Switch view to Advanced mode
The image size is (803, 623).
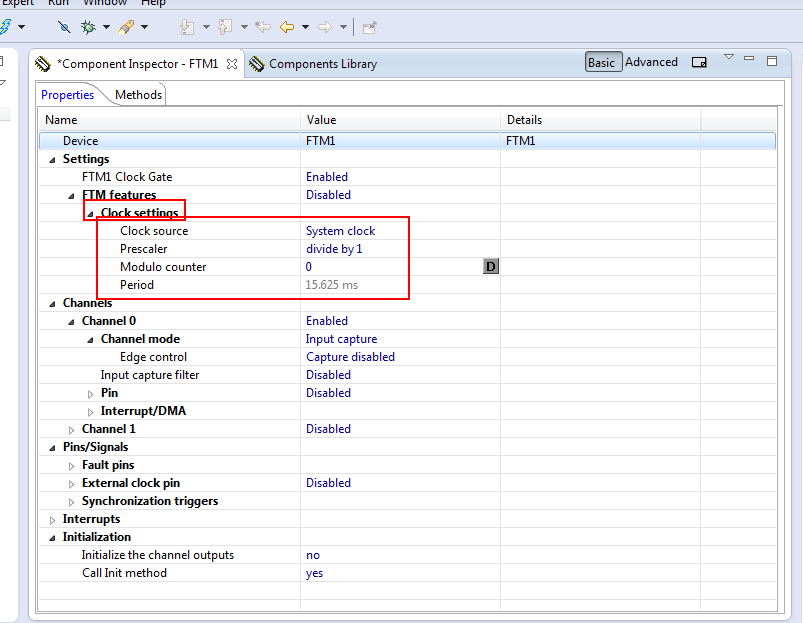click(x=651, y=62)
